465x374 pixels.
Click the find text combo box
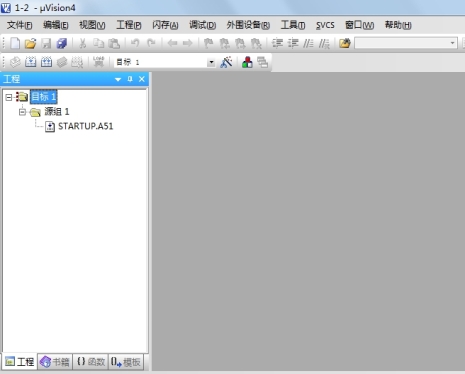click(406, 43)
